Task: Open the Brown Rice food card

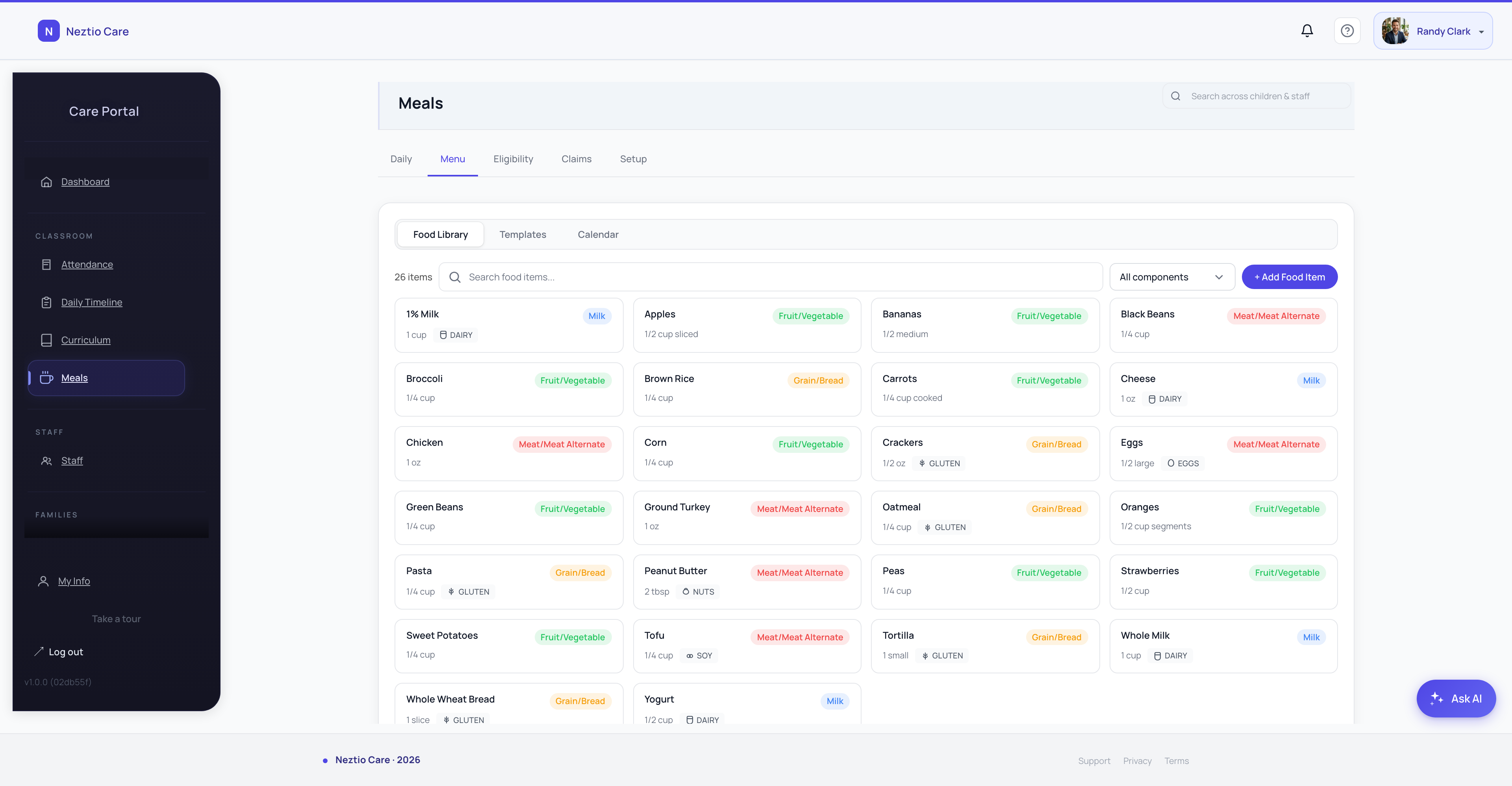Action: 747,389
